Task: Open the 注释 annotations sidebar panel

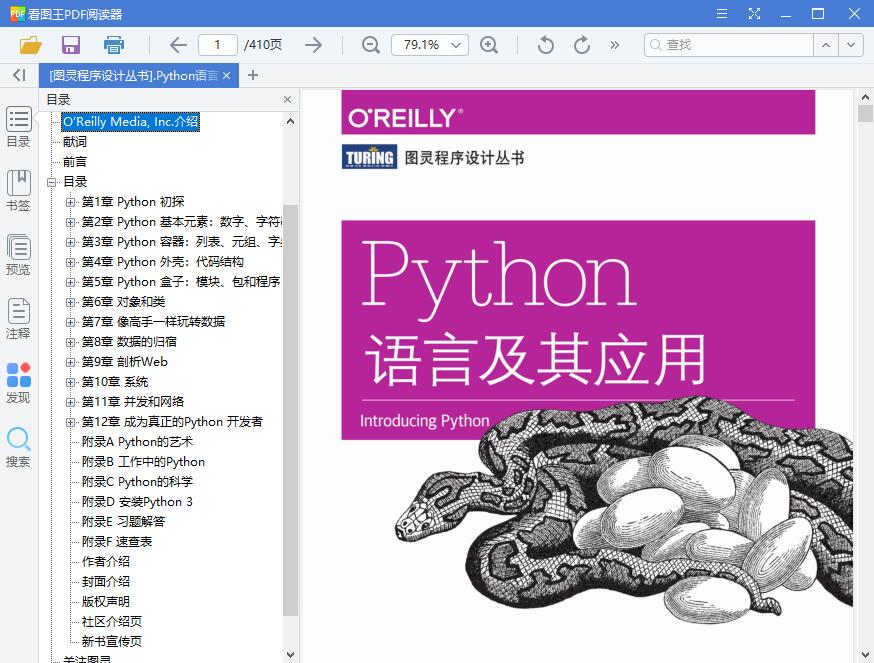Action: click(18, 319)
